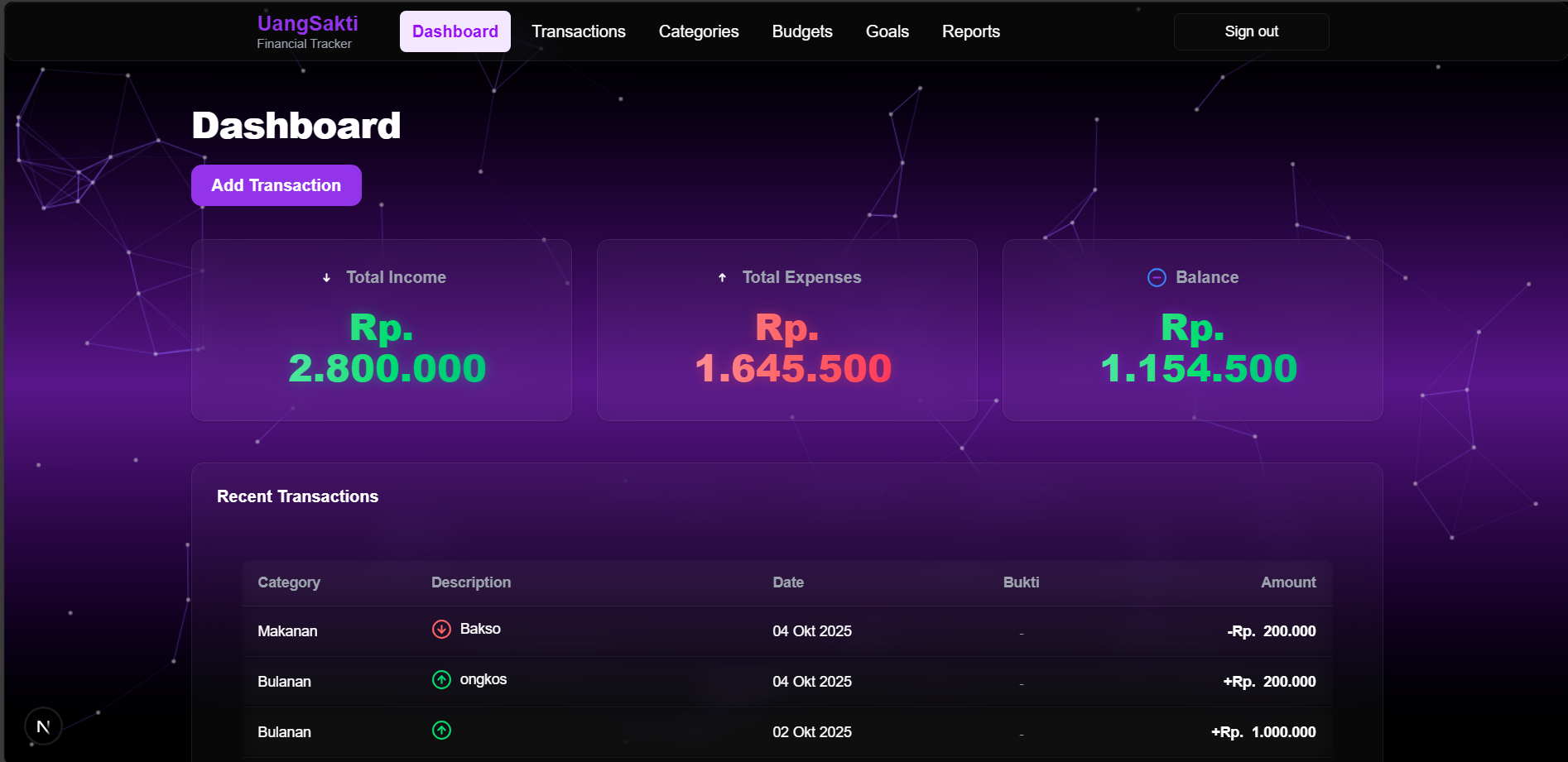Select the Dashboard tab
Image resolution: width=1568 pixels, height=762 pixels.
455,31
